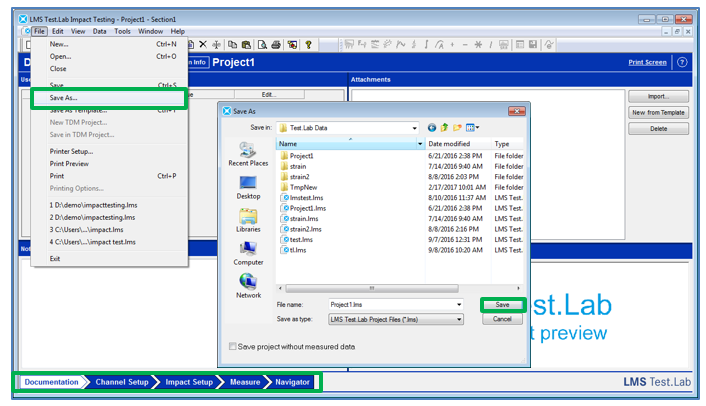Image resolution: width=706 pixels, height=406 pixels.
Task: Click the create new folder icon
Action: tap(457, 128)
